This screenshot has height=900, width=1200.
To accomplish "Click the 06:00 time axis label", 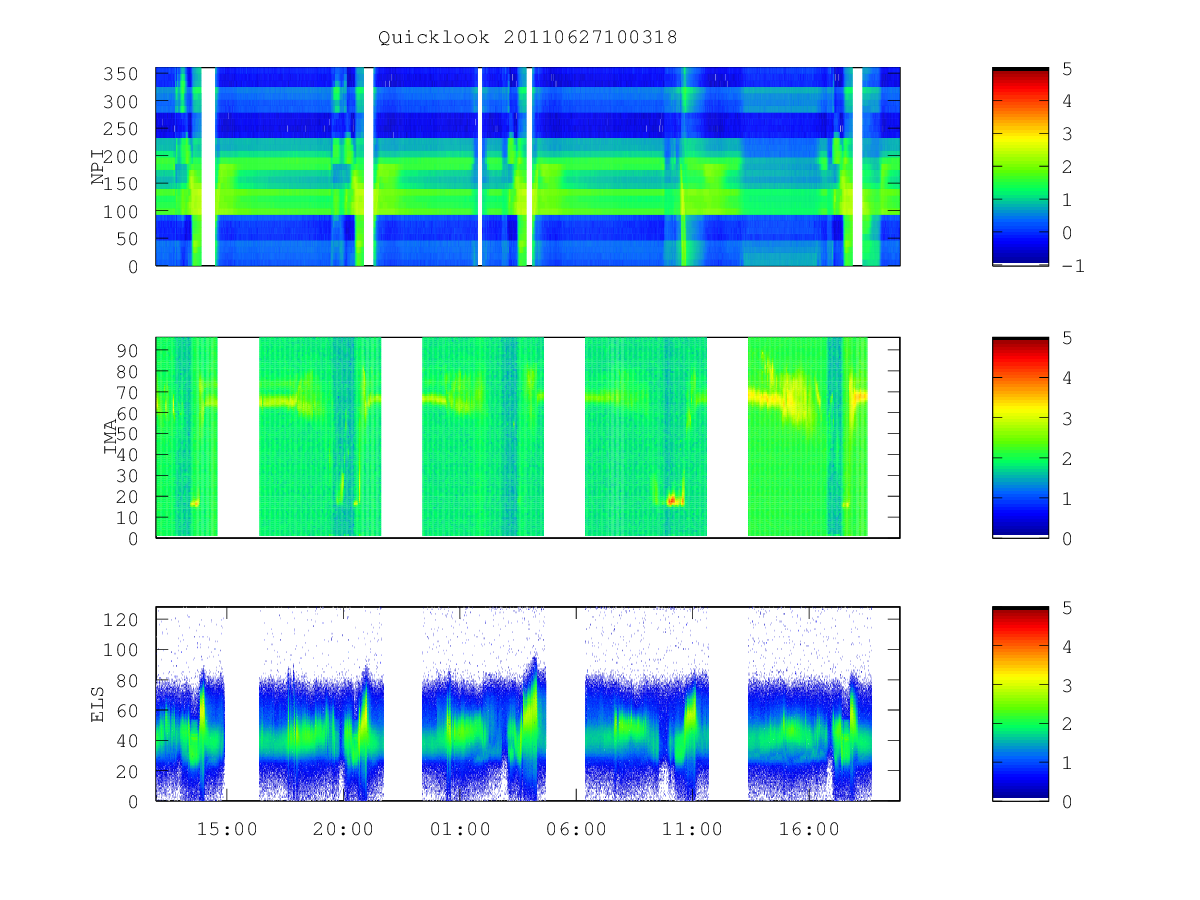I will [x=577, y=830].
